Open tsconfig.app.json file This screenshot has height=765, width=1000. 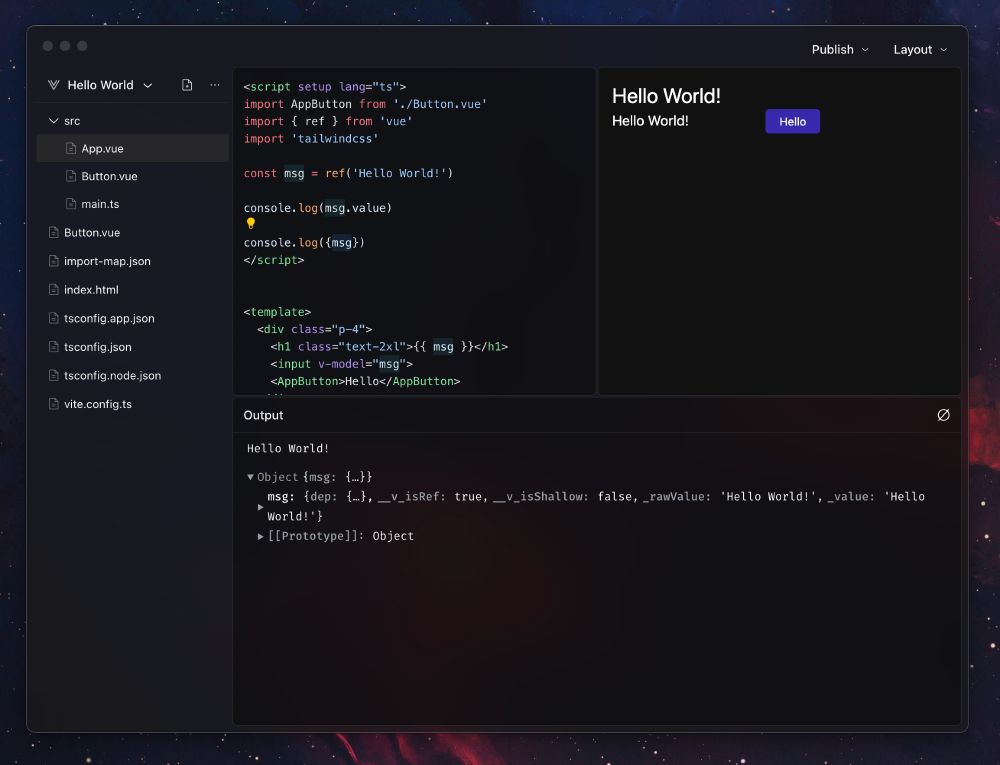coord(133,318)
